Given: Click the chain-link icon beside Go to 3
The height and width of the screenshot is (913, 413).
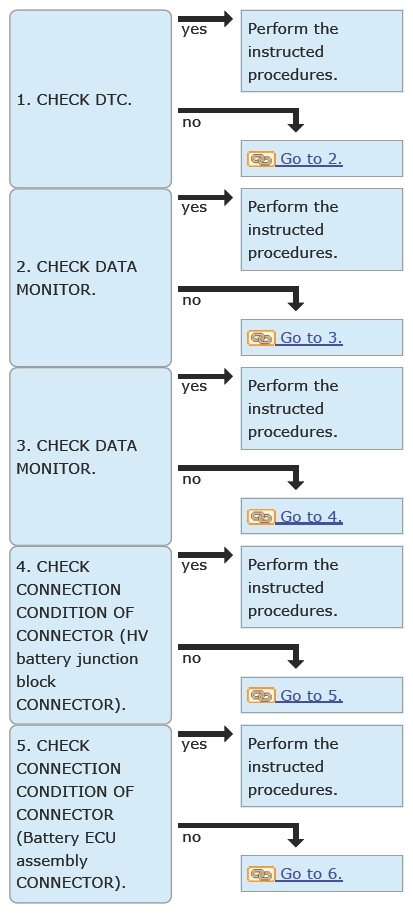Looking at the screenshot, I should (261, 338).
